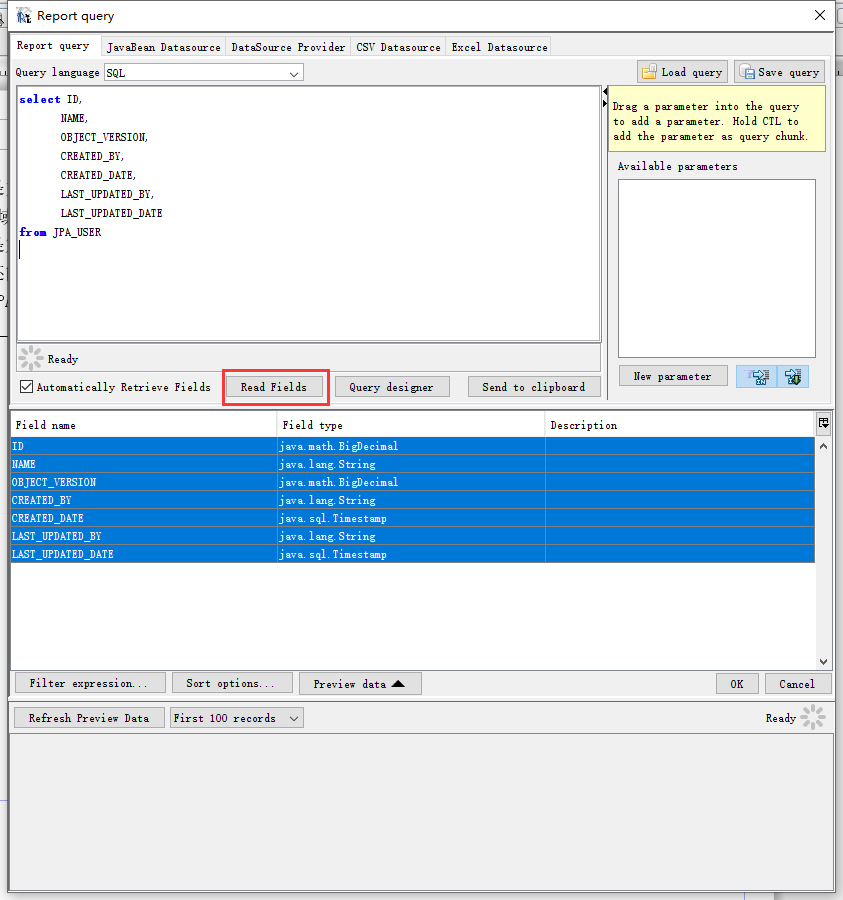Screen dimensions: 843x900
Task: Click Send to clipboard
Action: tap(534, 387)
